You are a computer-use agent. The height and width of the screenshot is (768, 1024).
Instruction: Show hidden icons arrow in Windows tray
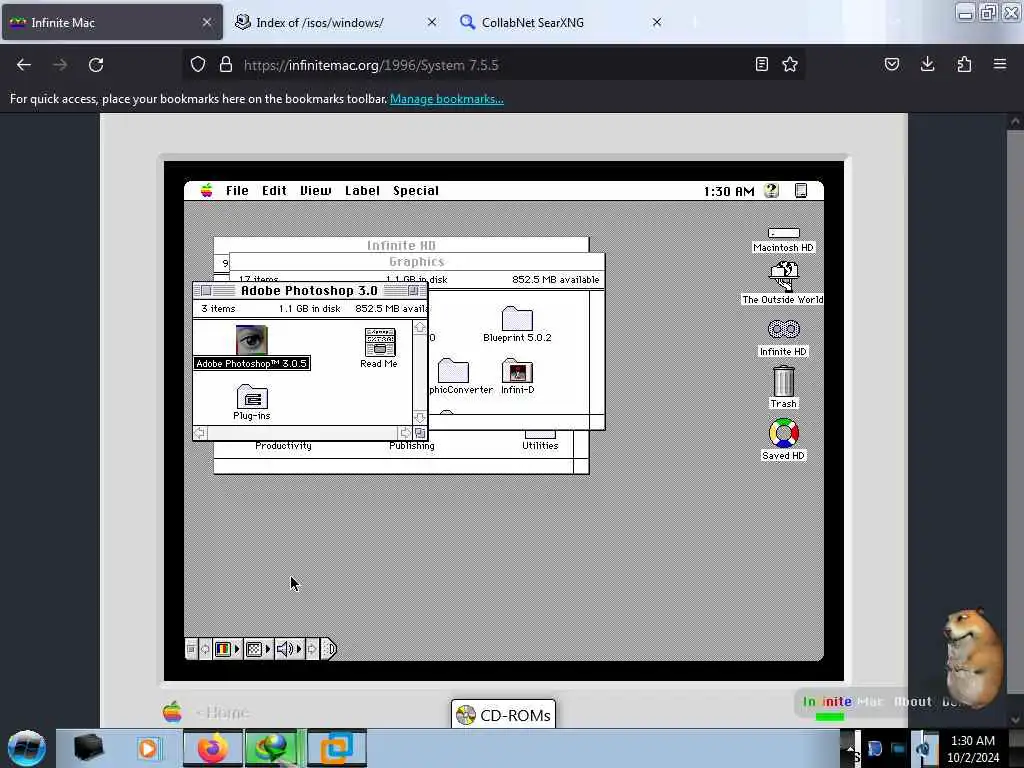tap(849, 748)
